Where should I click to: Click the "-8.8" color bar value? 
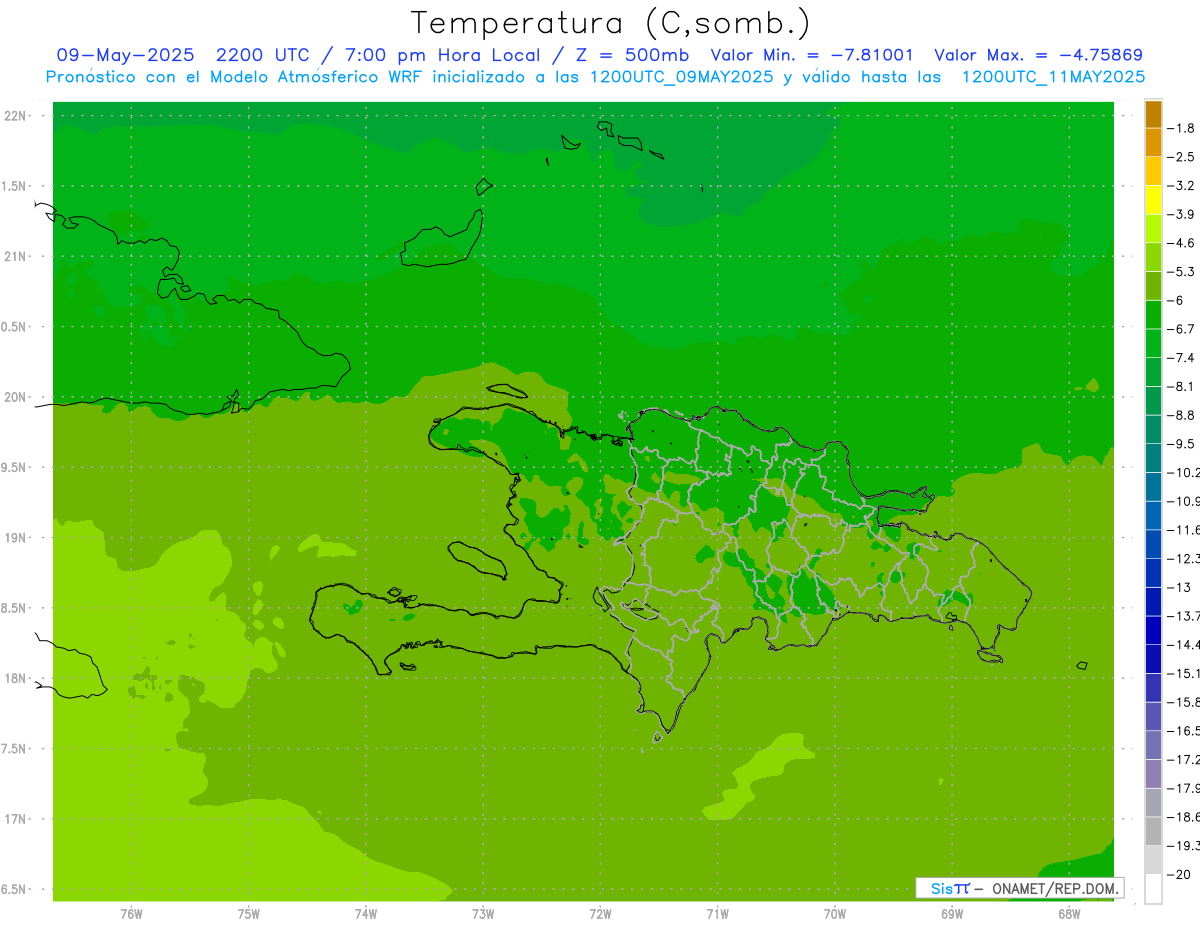coord(1183,415)
